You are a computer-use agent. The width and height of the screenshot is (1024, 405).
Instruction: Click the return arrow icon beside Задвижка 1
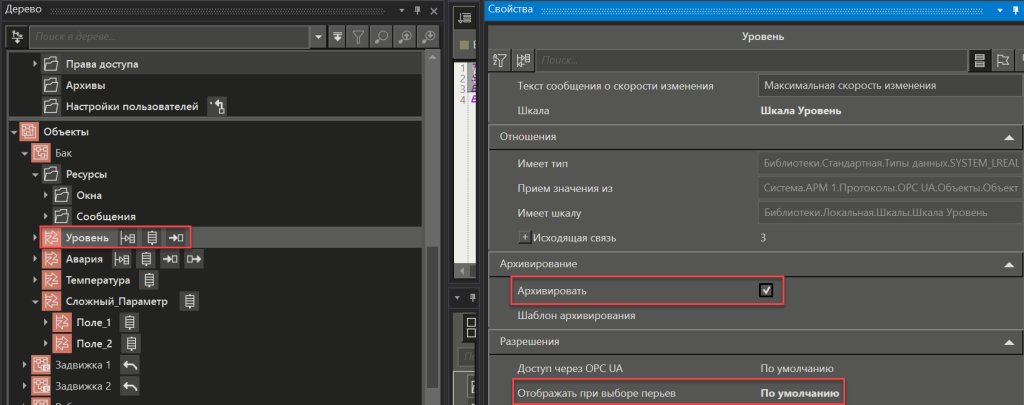(130, 365)
